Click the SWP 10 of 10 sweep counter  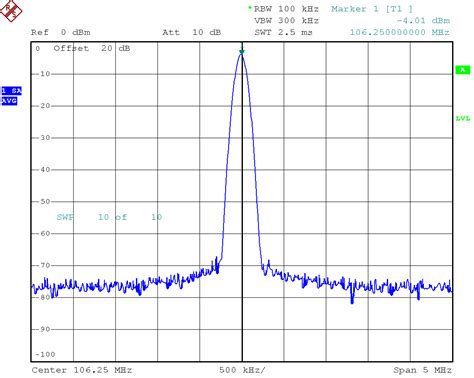click(109, 217)
